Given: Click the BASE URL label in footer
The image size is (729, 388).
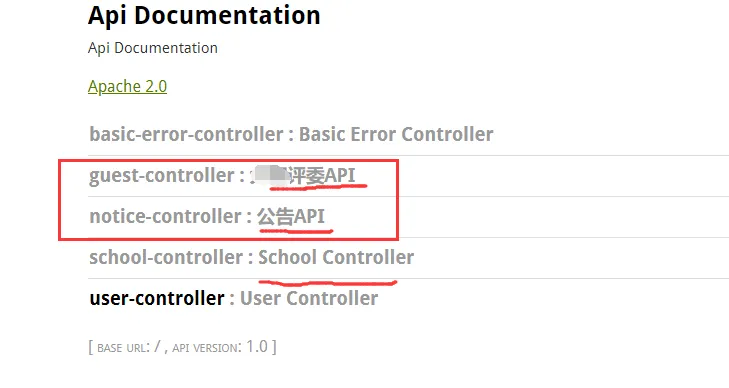Looking at the screenshot, I should 123,348.
